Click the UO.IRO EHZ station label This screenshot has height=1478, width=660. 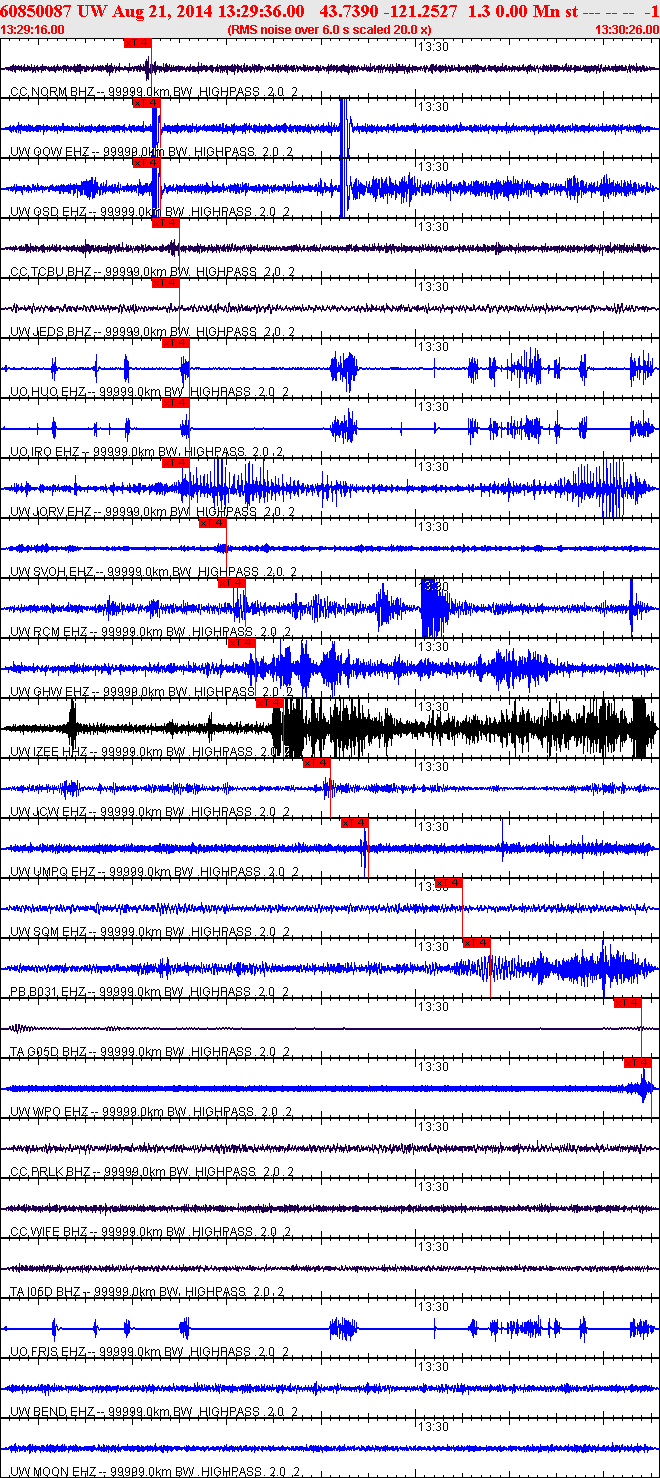tap(46, 452)
